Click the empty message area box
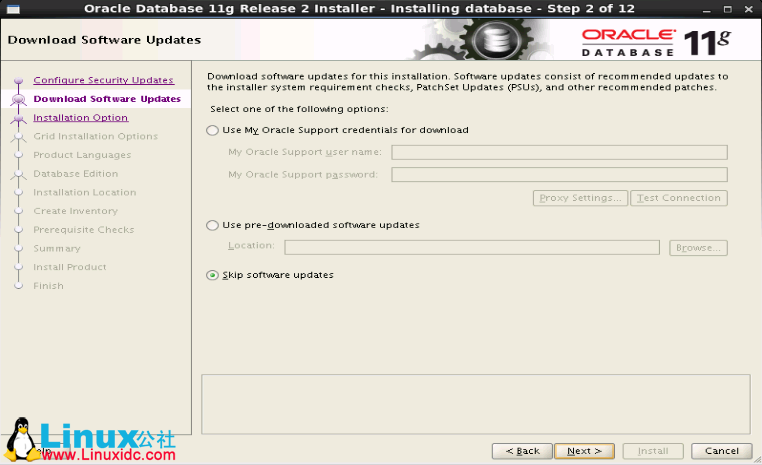The image size is (762, 465). 476,404
